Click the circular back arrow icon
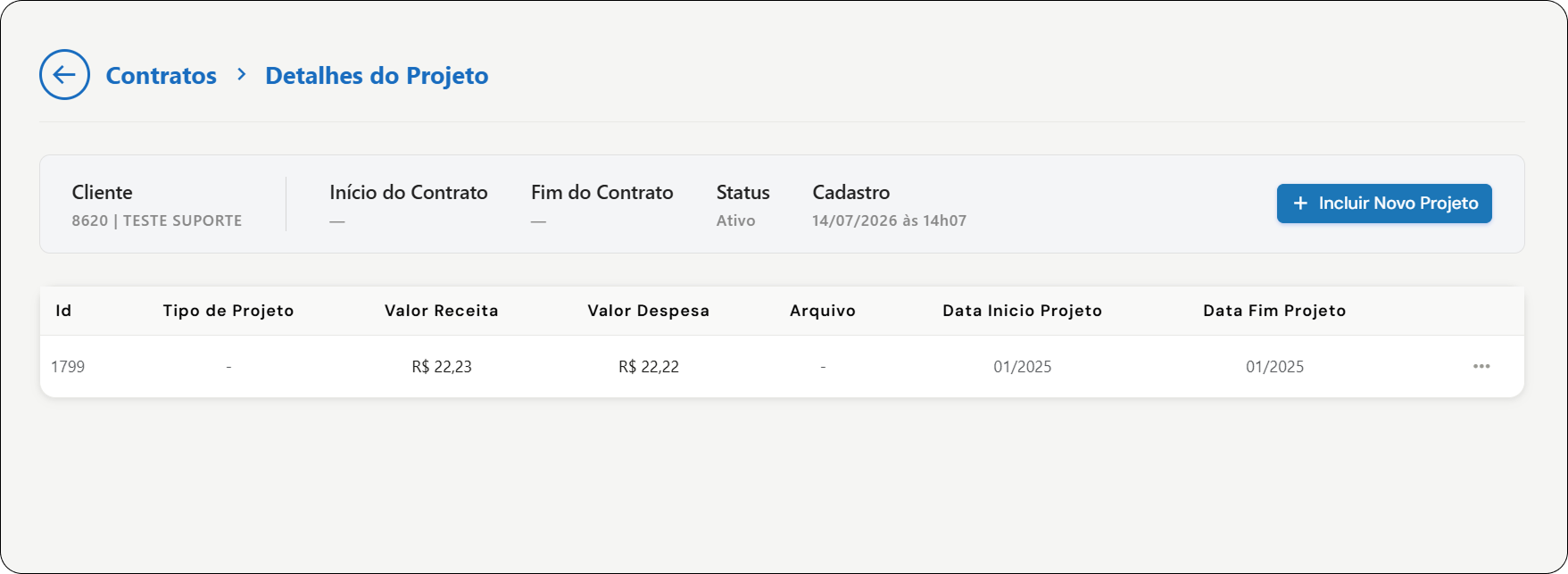This screenshot has height=574, width=1568. click(64, 75)
